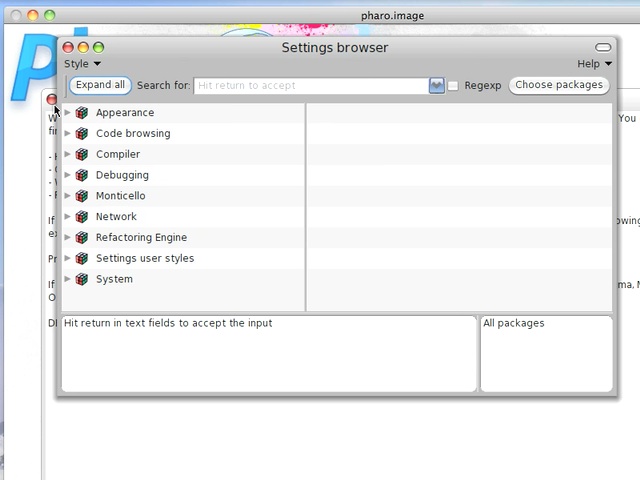
Task: Click the Choose packages button
Action: (559, 85)
